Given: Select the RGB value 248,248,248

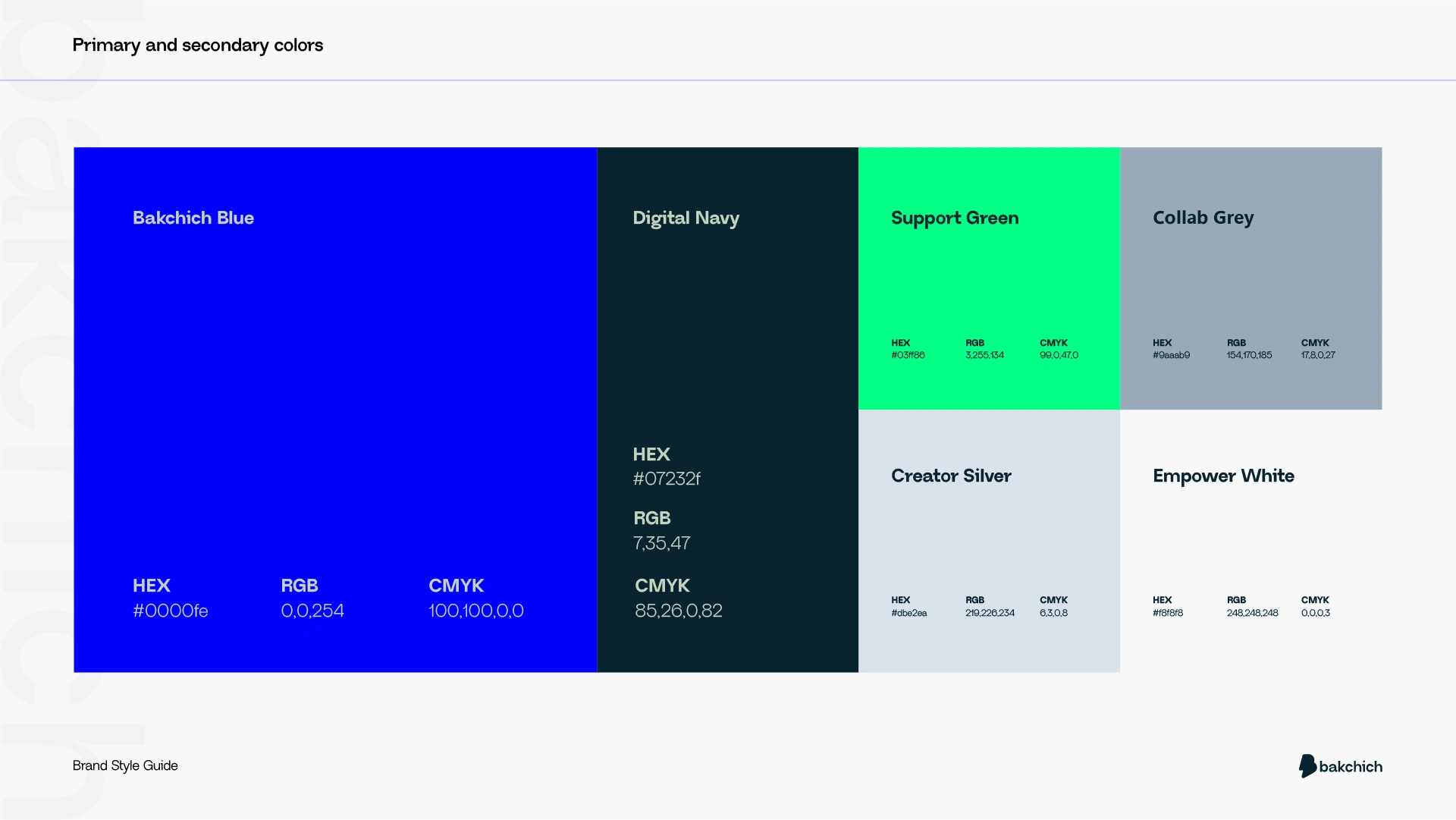Looking at the screenshot, I should [1253, 613].
